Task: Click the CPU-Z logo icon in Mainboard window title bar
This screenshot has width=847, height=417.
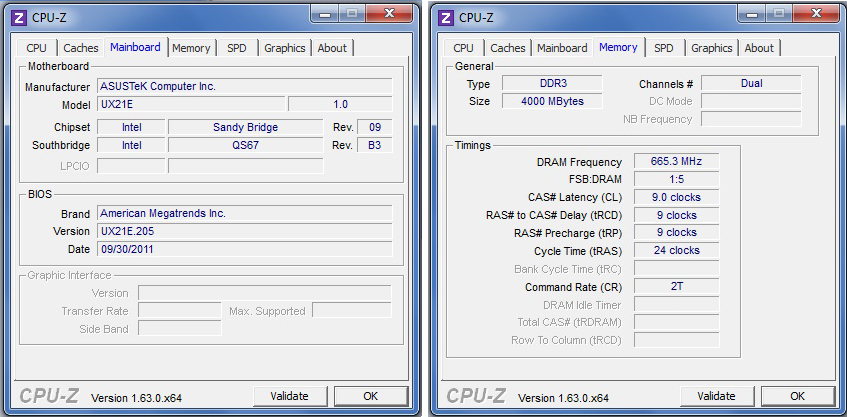Action: [x=19, y=17]
